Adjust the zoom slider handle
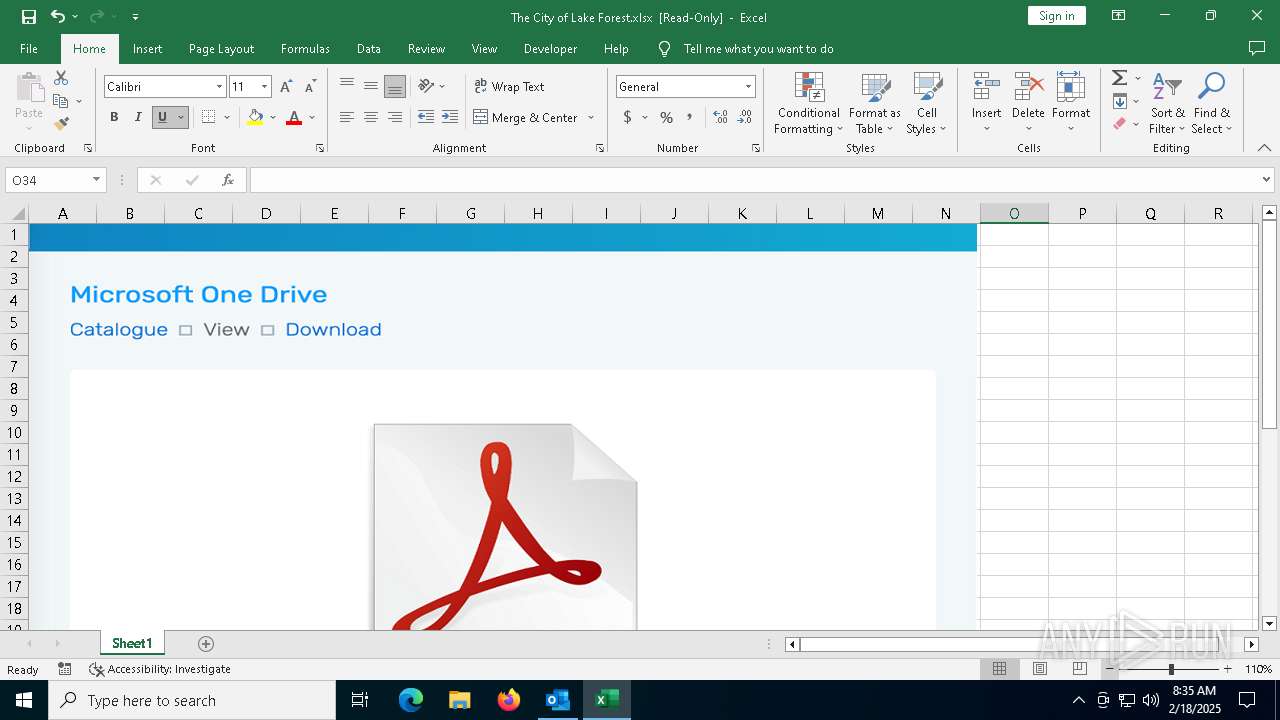The image size is (1280, 720). click(x=1171, y=669)
